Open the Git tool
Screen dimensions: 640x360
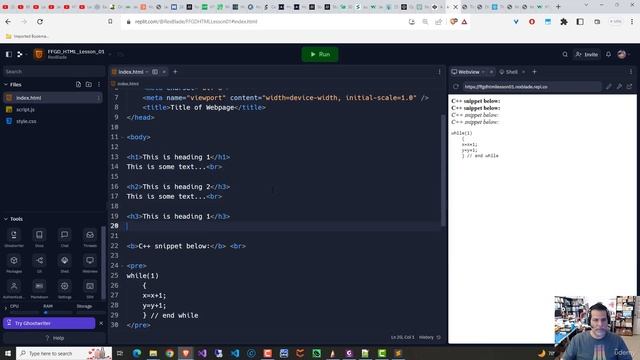[x=39, y=264]
